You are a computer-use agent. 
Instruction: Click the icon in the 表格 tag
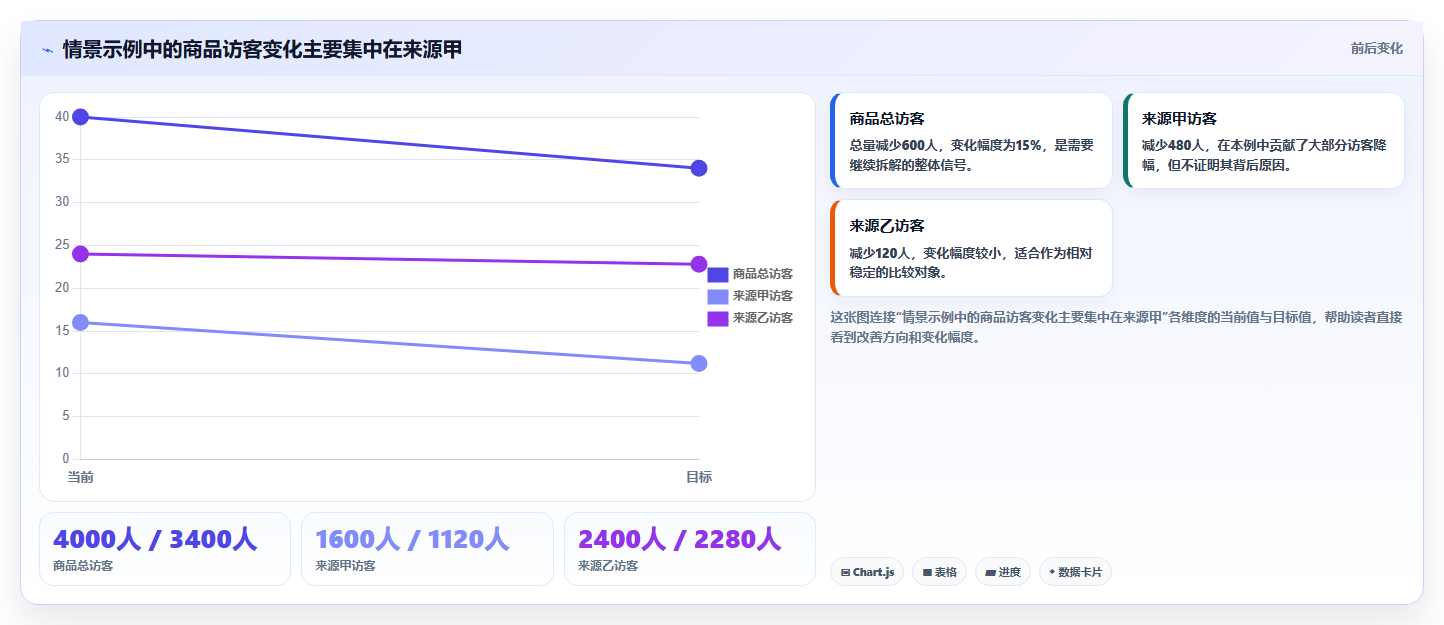point(927,573)
